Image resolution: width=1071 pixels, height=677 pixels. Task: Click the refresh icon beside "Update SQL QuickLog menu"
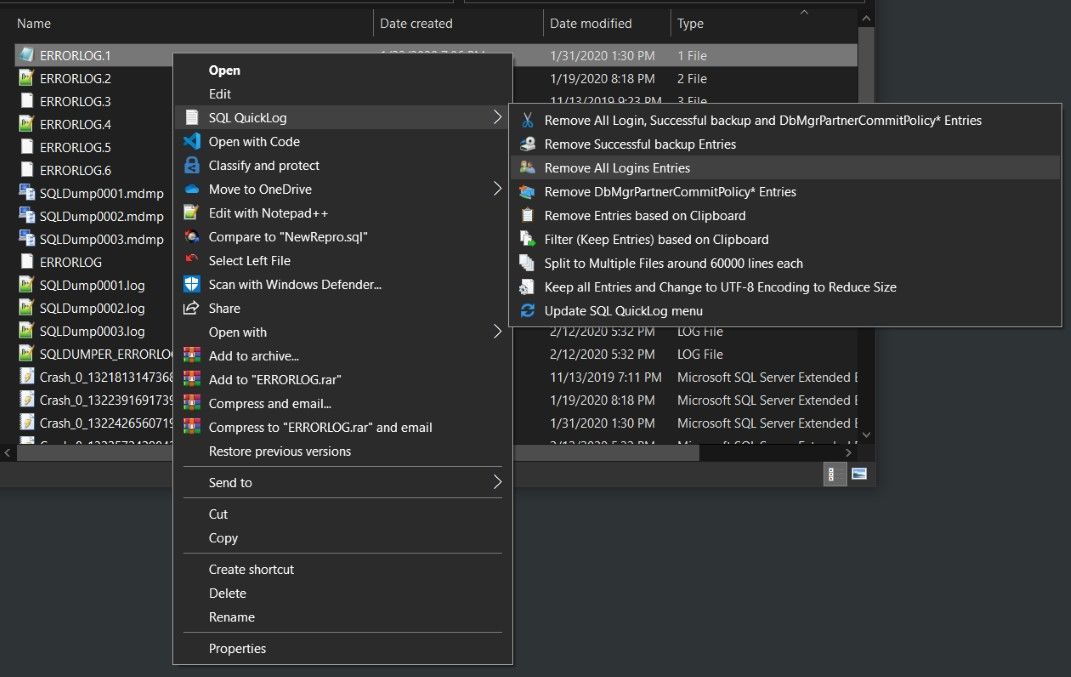coord(527,310)
